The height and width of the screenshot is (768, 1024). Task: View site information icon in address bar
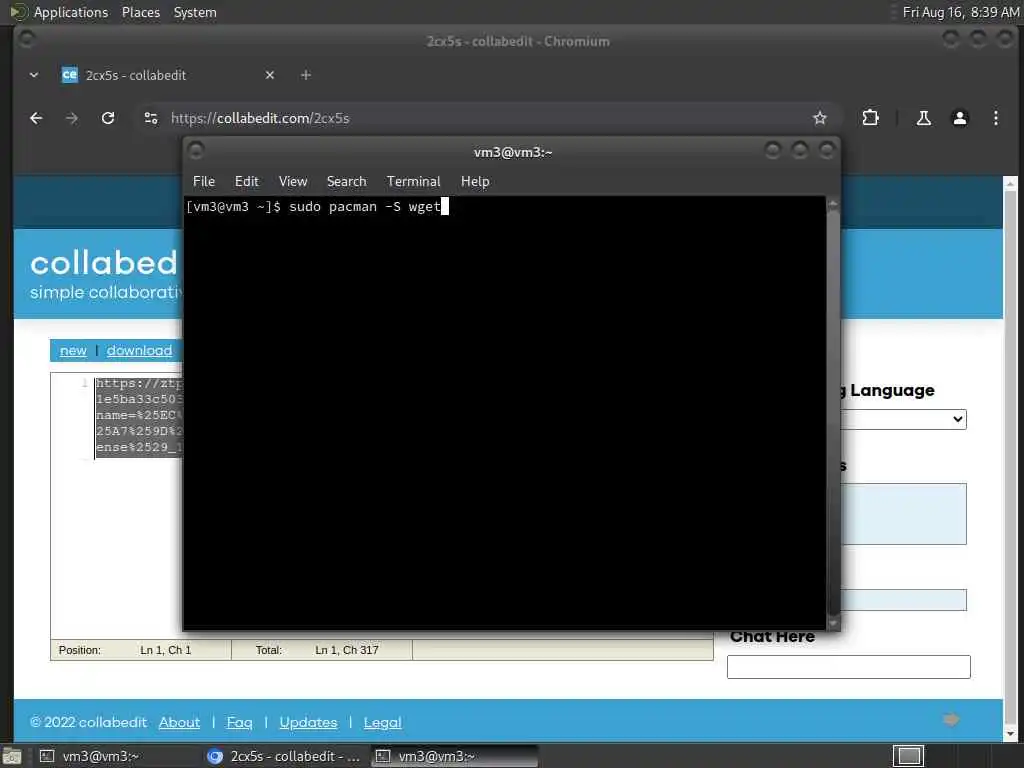[x=151, y=118]
